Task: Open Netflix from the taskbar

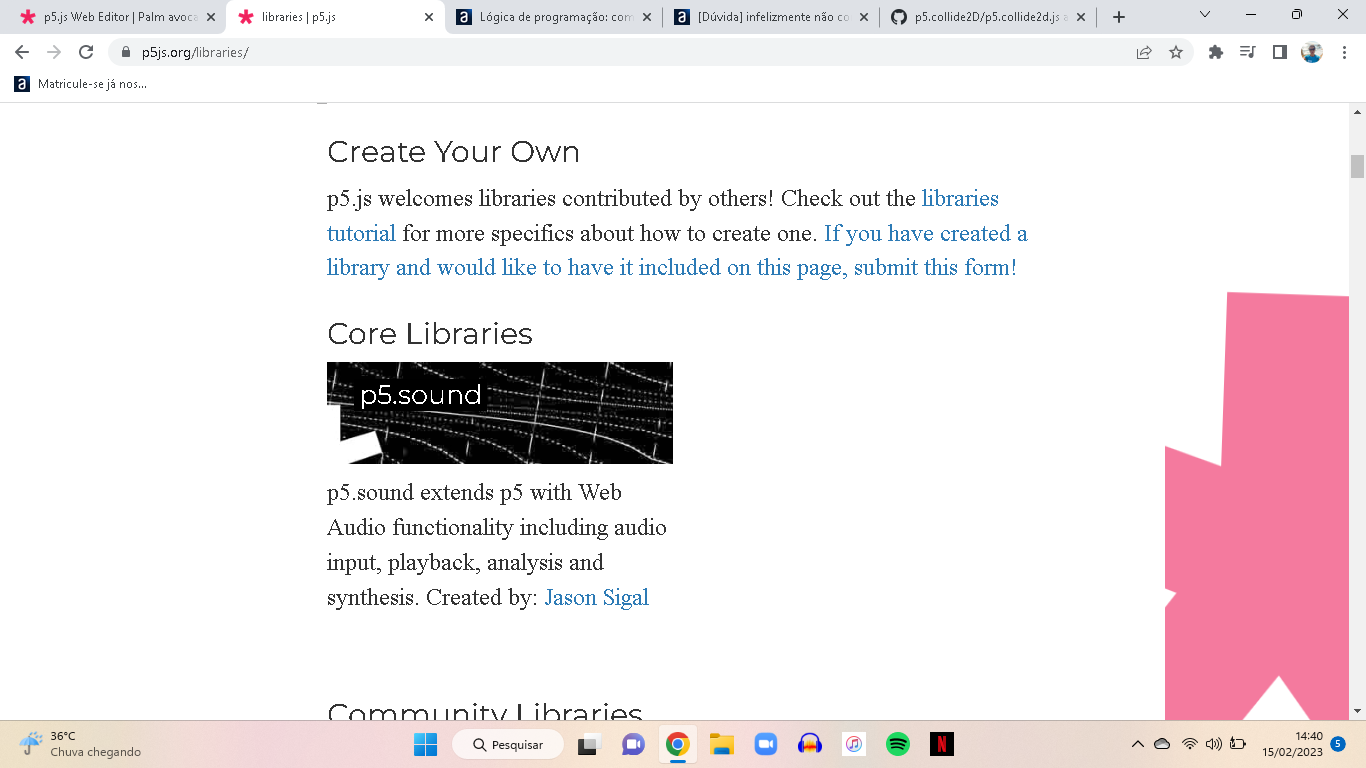Action: click(x=941, y=744)
